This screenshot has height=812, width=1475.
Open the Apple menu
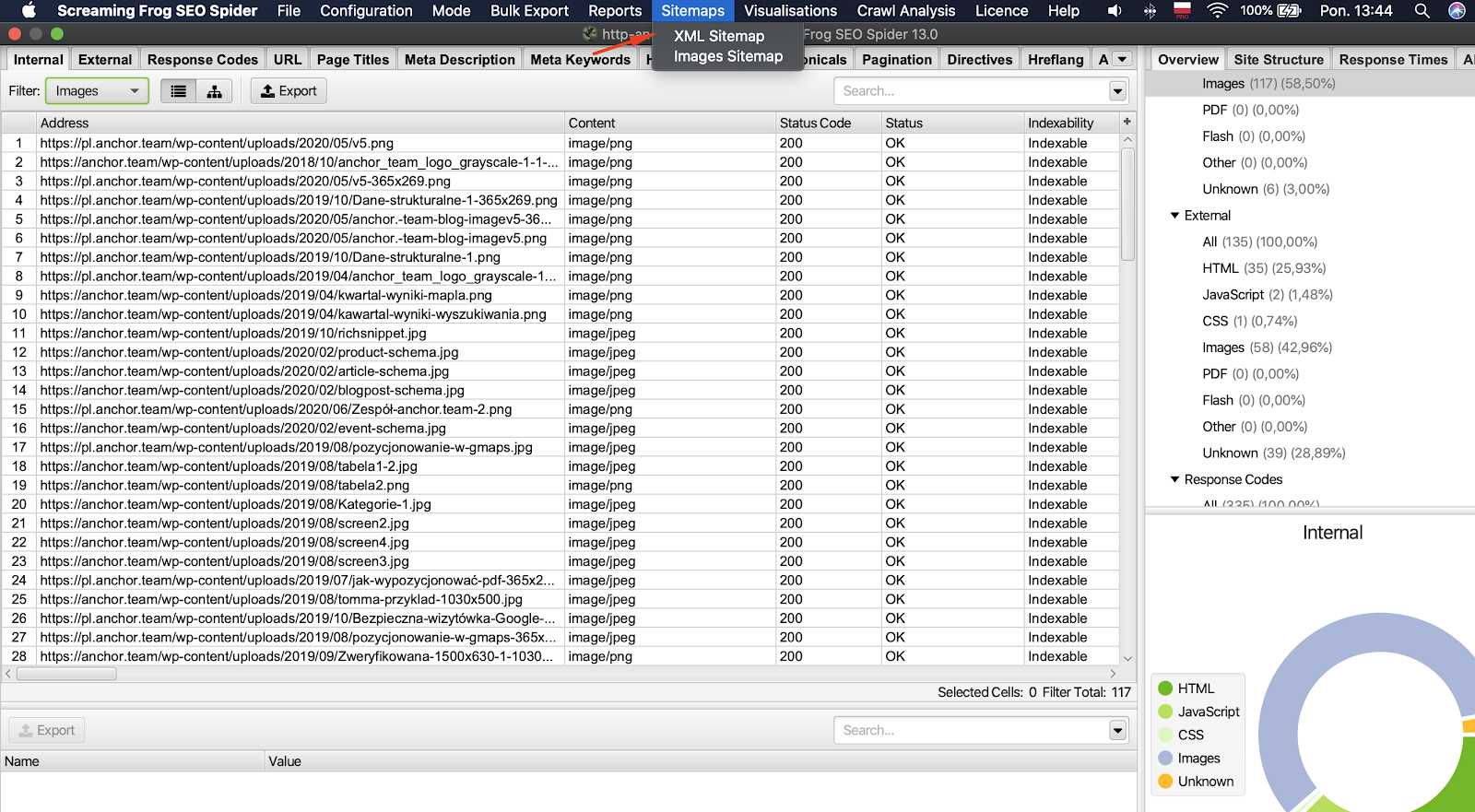[29, 11]
